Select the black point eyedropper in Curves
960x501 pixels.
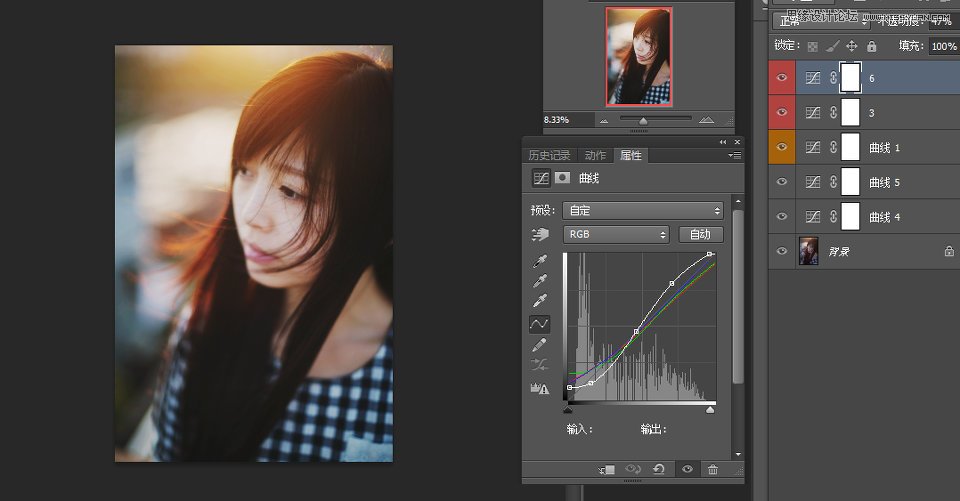[x=539, y=262]
